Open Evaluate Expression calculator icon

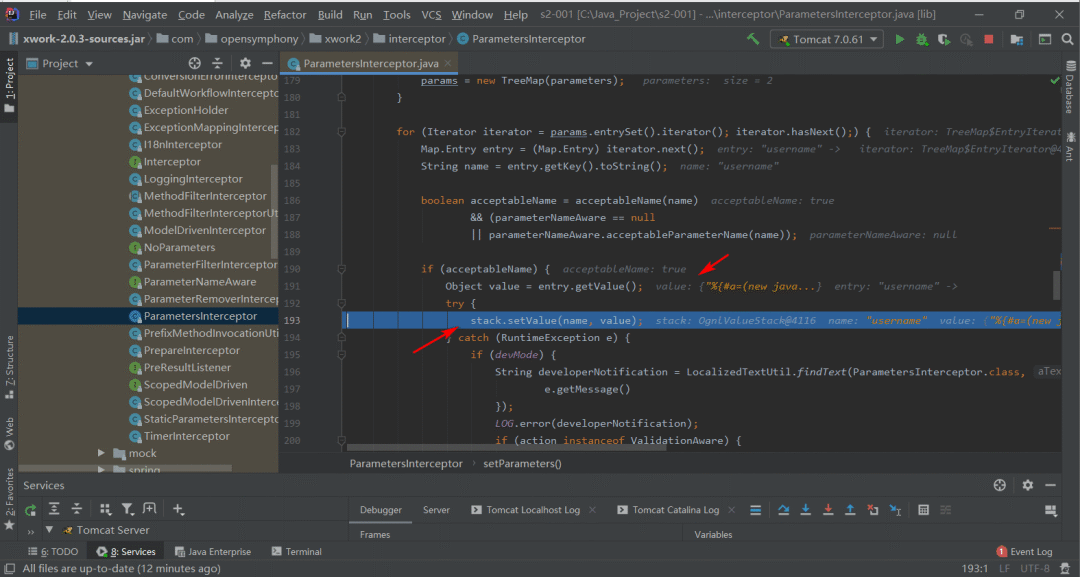coord(924,510)
